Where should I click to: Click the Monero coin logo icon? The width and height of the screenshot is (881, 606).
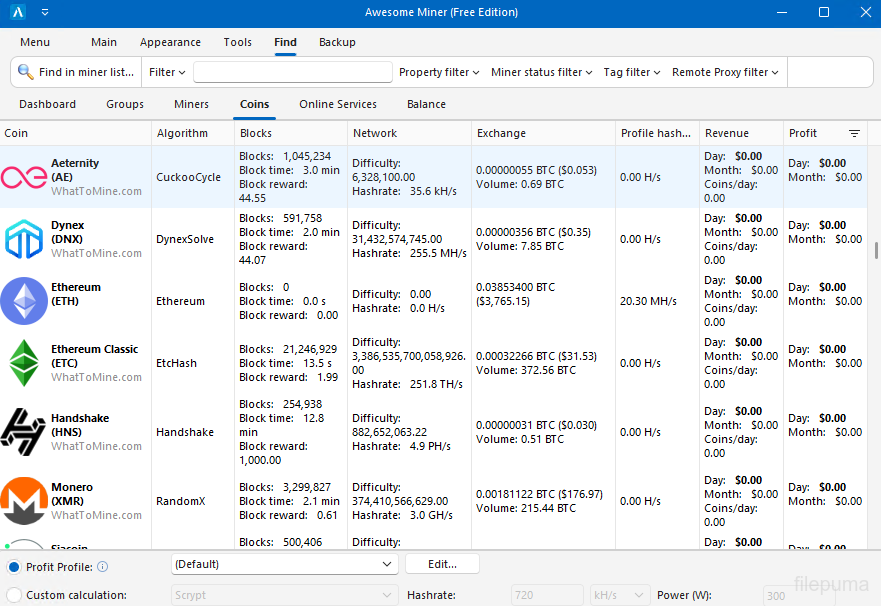[x=24, y=501]
